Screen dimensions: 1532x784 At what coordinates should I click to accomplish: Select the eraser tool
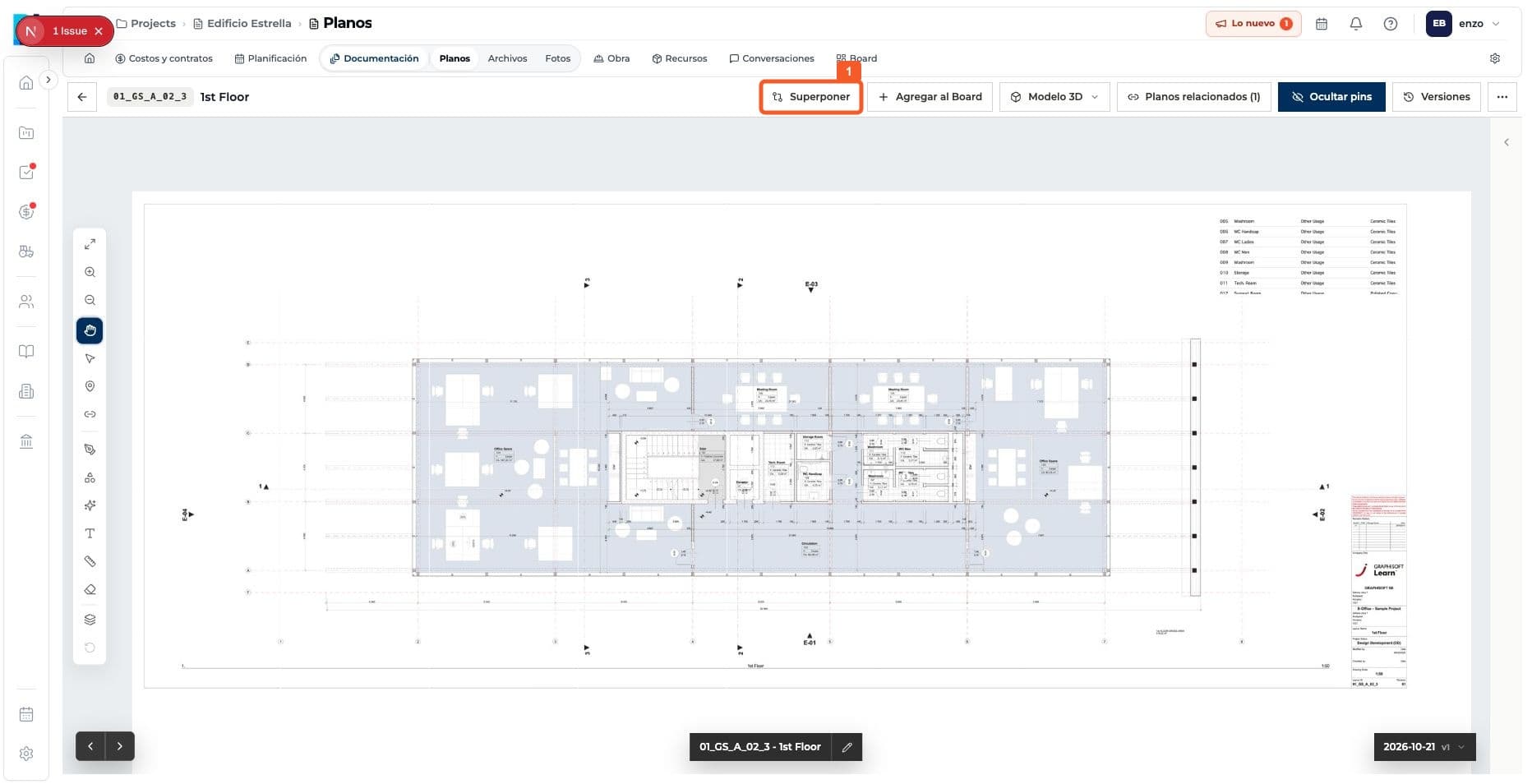(x=90, y=589)
